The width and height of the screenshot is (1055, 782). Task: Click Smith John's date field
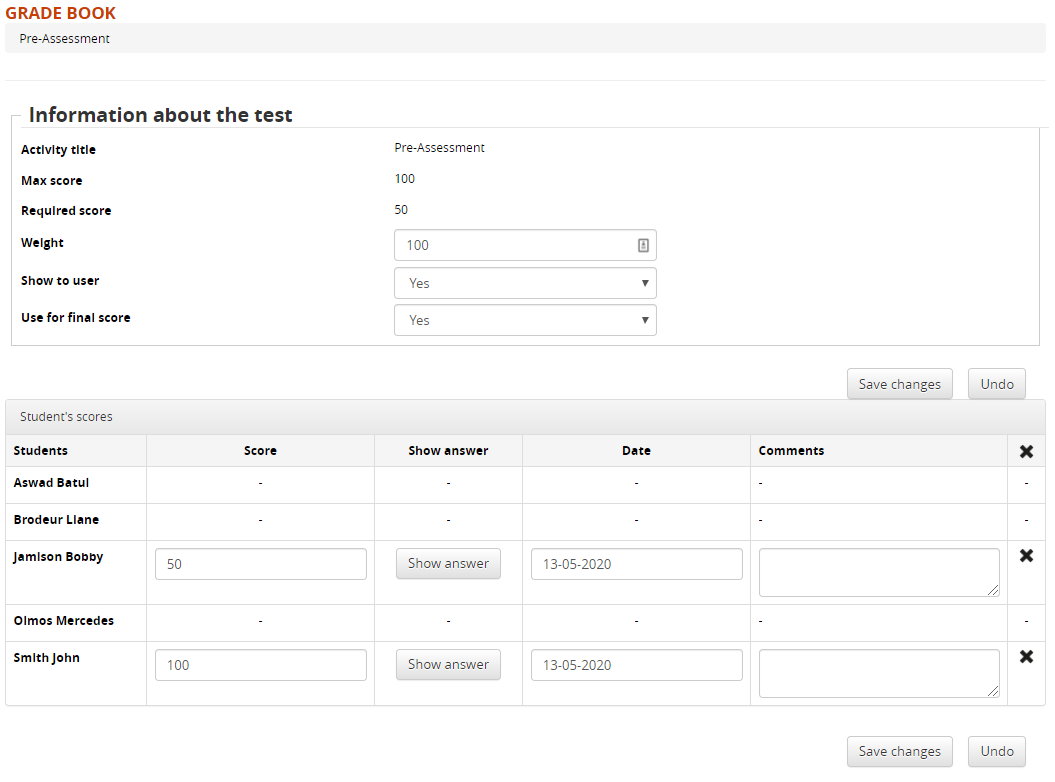(636, 664)
